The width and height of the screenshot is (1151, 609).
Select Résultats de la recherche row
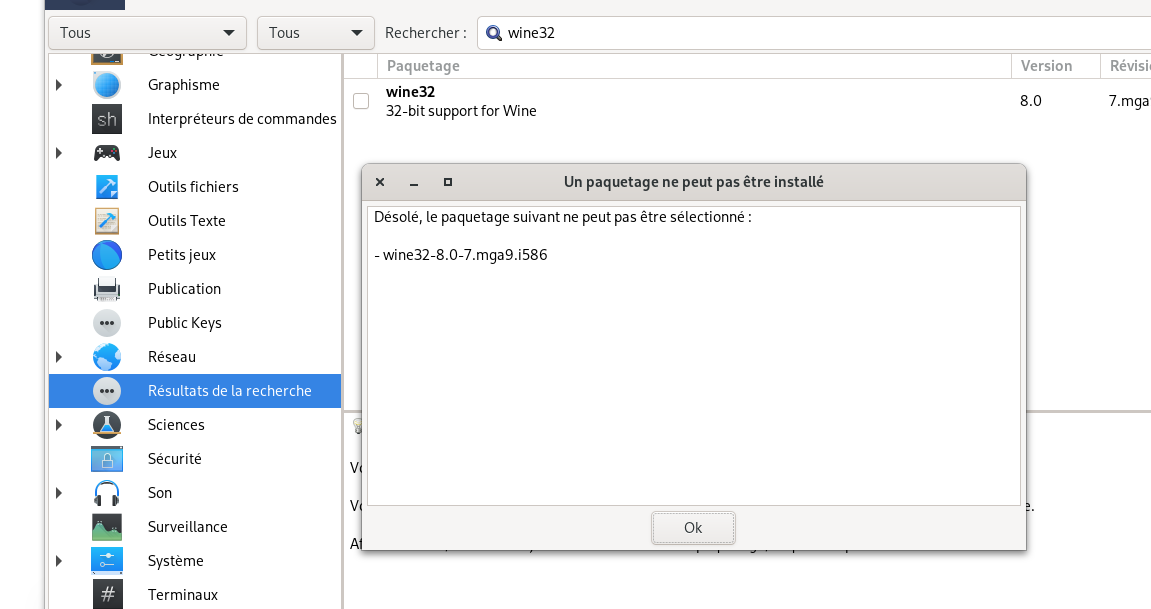point(195,391)
